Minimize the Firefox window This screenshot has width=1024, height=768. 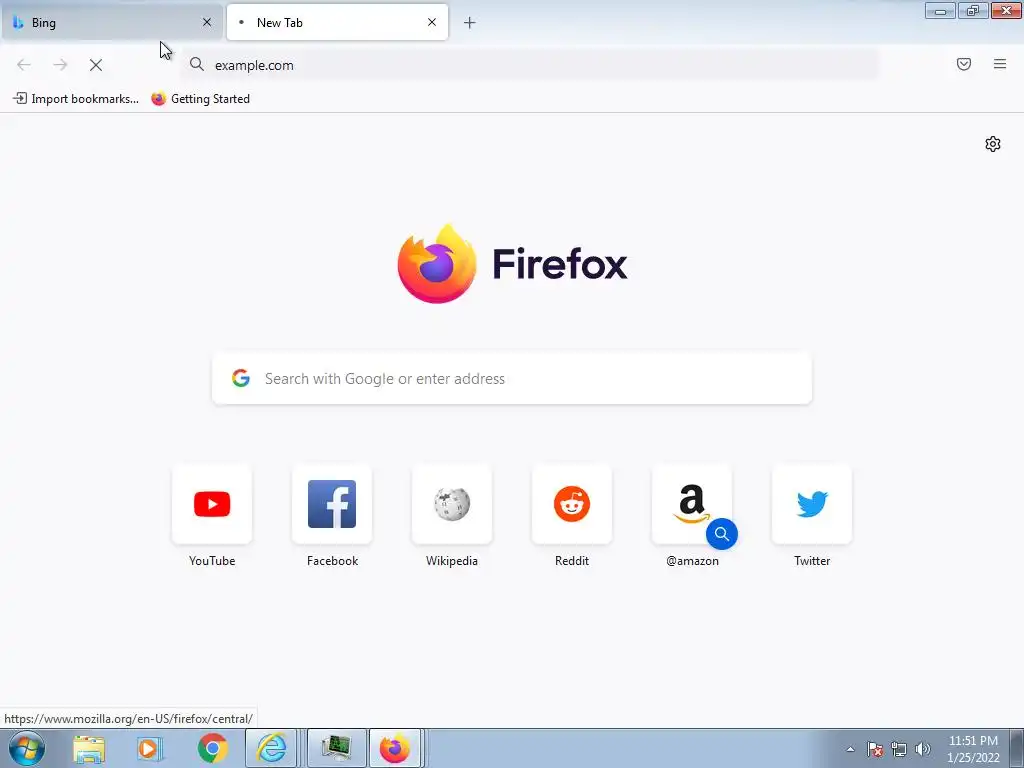point(940,11)
